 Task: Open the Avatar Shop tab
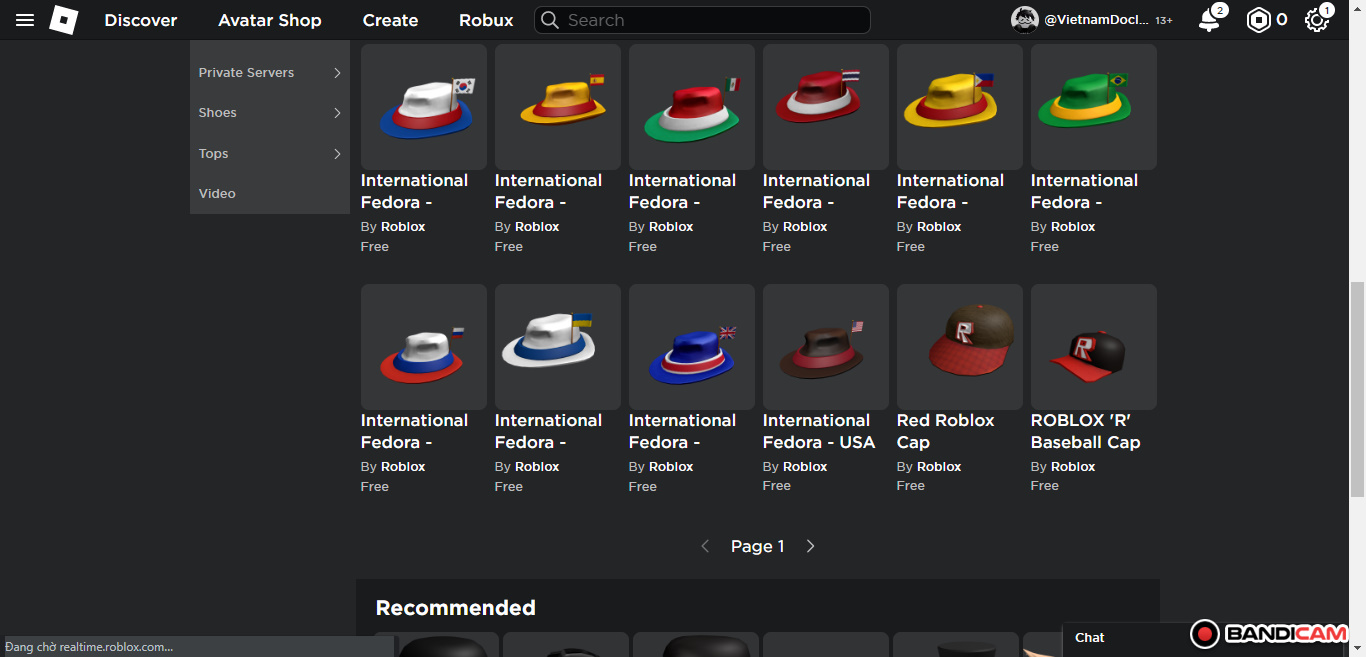click(x=270, y=20)
